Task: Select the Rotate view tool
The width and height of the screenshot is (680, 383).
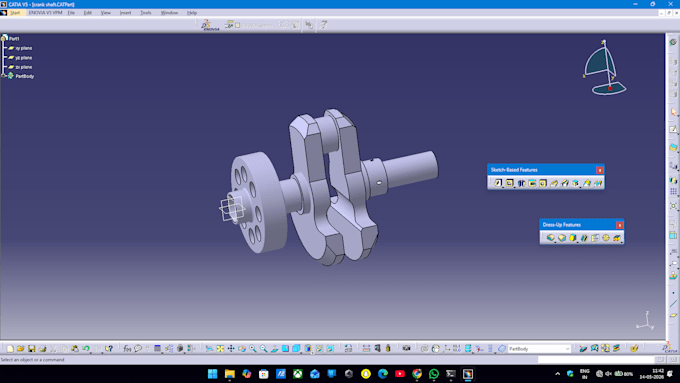Action: [242, 349]
